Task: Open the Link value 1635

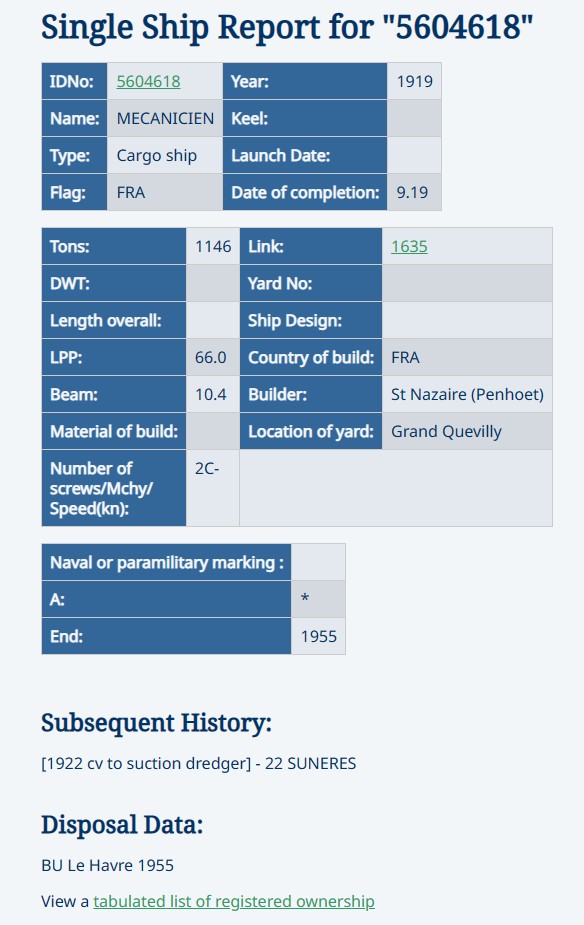Action: pyautogui.click(x=409, y=247)
